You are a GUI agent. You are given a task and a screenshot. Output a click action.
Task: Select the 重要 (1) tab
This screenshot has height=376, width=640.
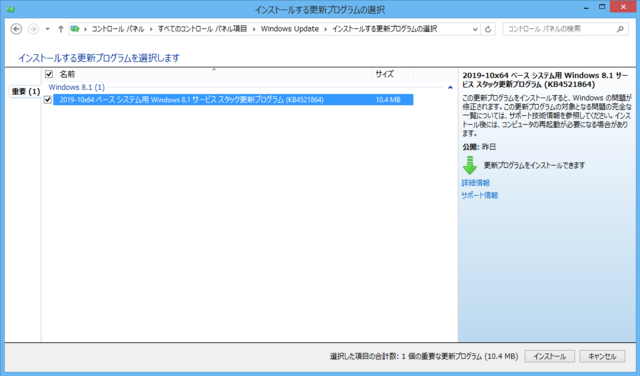pos(25,91)
